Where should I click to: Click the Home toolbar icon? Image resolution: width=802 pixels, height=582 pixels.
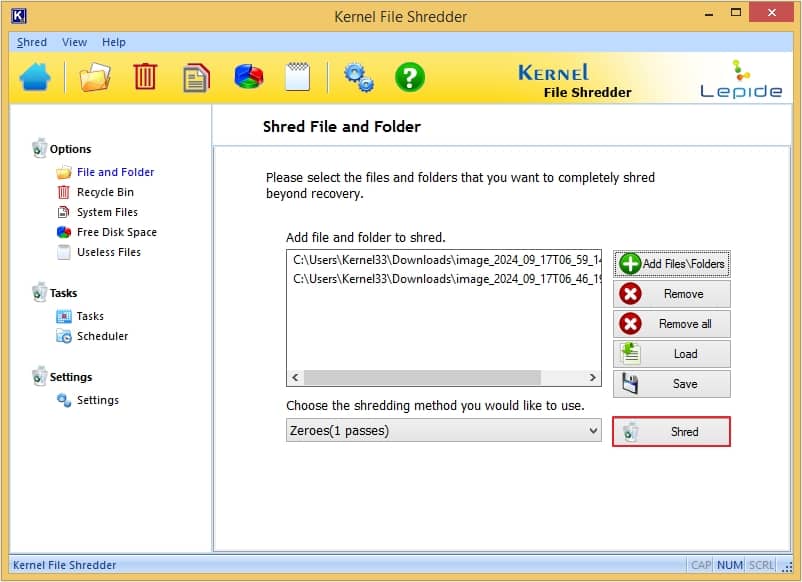(x=35, y=77)
